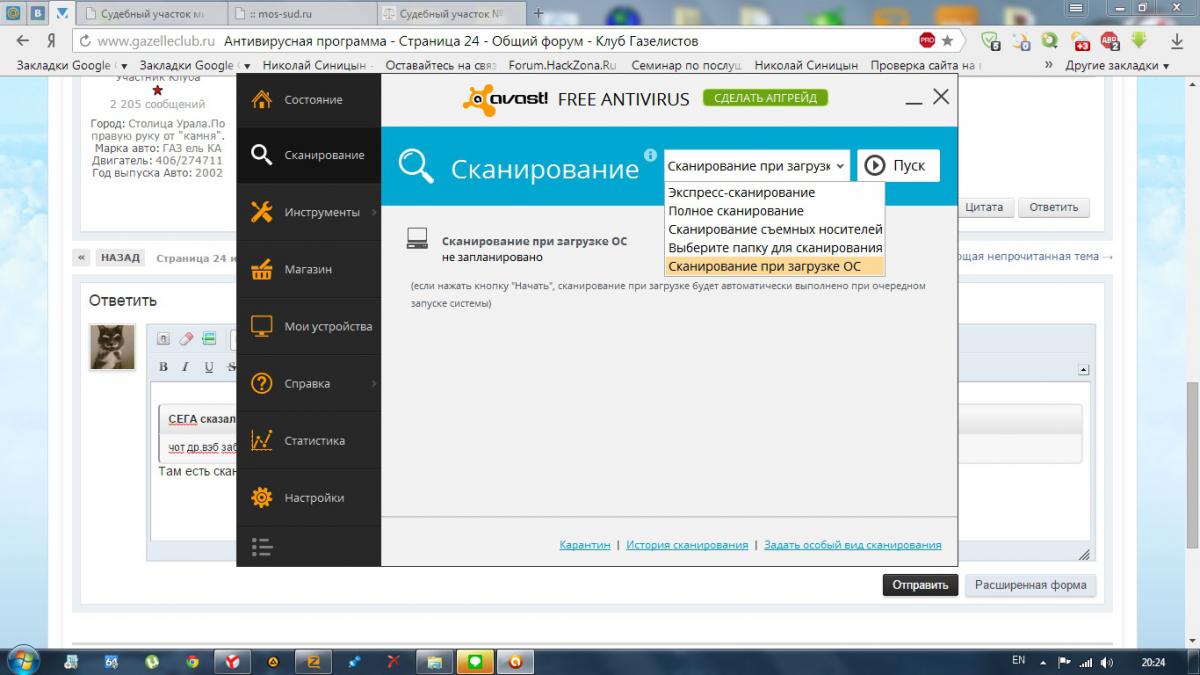Choose Сканирование при загрузке ОС in list
Viewport: 1200px width, 675px height.
[x=774, y=266]
